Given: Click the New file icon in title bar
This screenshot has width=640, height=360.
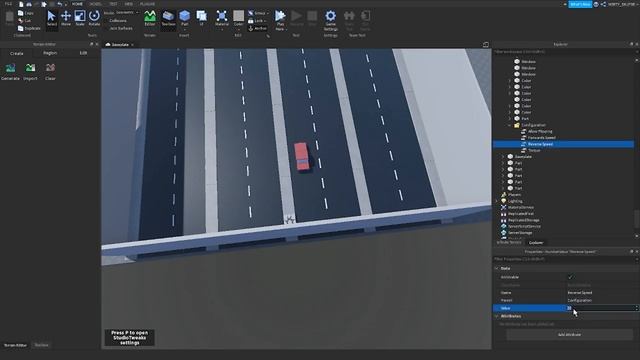Looking at the screenshot, I should click(21, 4).
